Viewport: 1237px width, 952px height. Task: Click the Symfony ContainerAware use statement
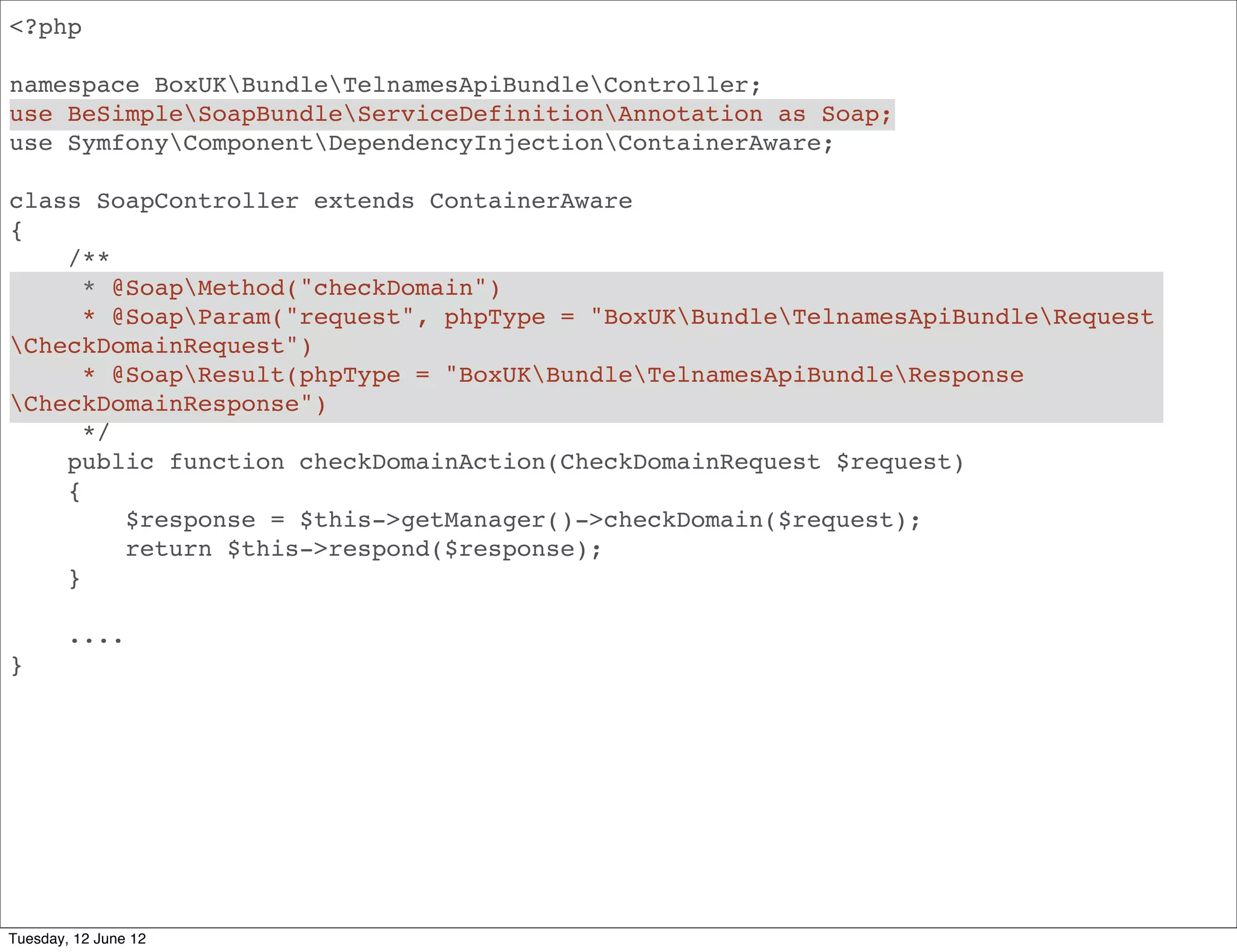(421, 143)
